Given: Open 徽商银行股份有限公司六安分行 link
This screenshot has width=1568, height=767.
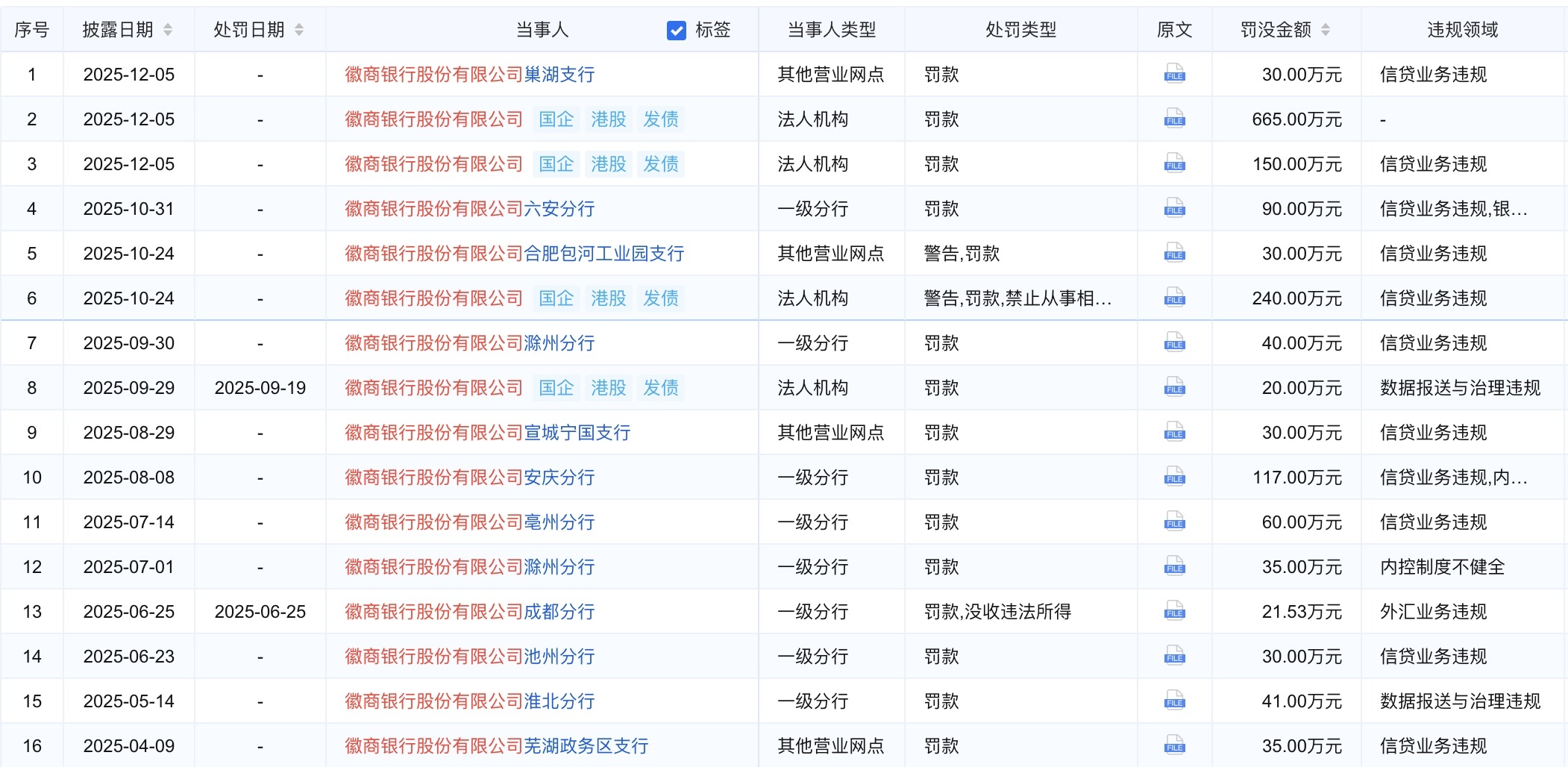Looking at the screenshot, I should pyautogui.click(x=470, y=209).
